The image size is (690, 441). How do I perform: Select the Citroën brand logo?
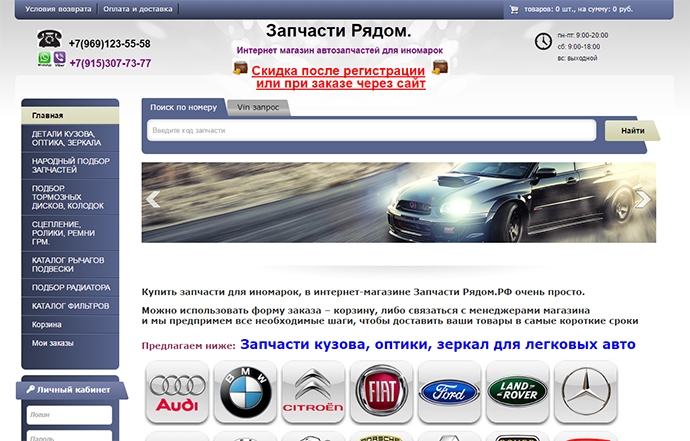coord(313,392)
